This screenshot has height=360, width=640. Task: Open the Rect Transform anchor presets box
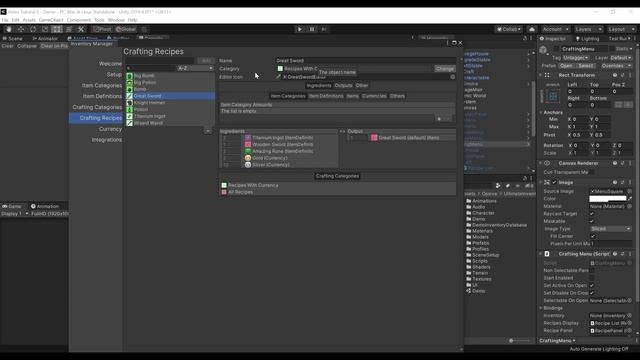pyautogui.click(x=553, y=96)
